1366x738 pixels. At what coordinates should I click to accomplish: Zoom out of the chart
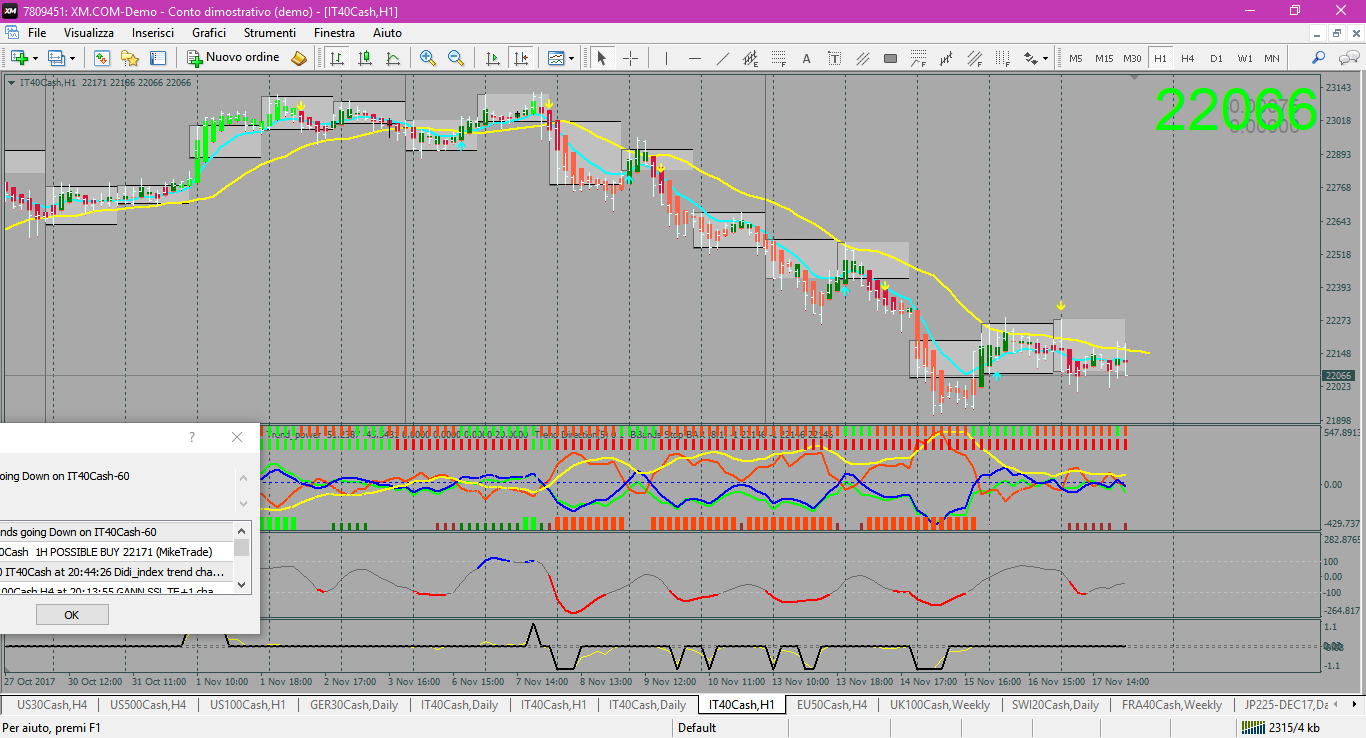[x=456, y=58]
